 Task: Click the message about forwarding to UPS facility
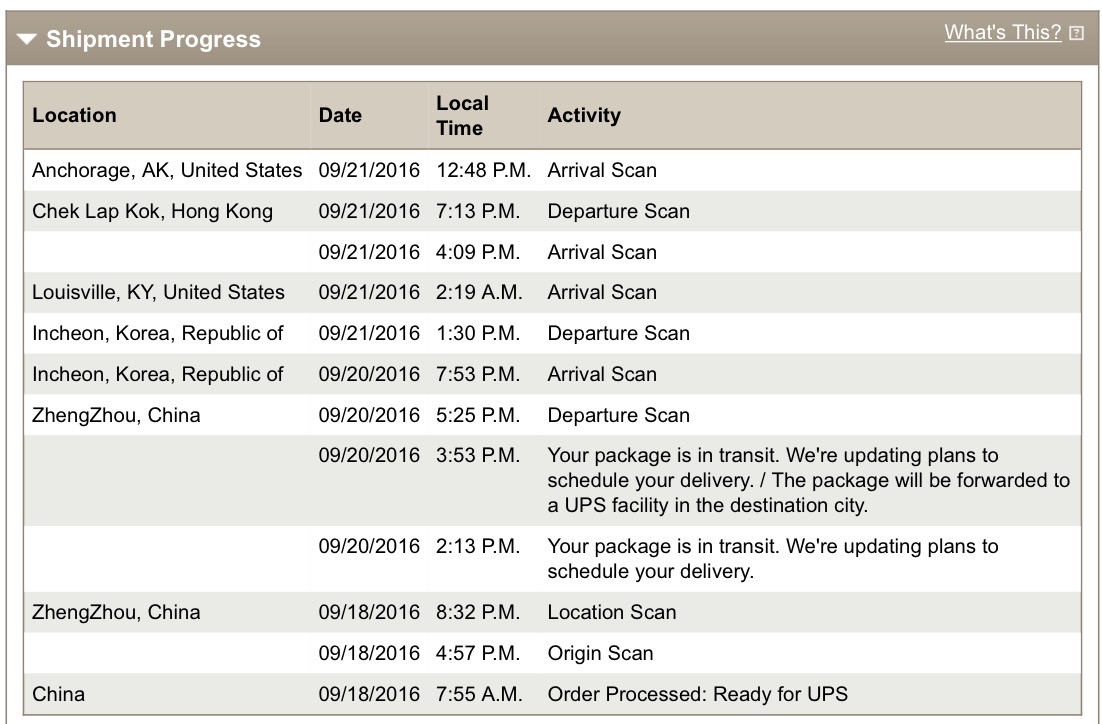pos(808,480)
